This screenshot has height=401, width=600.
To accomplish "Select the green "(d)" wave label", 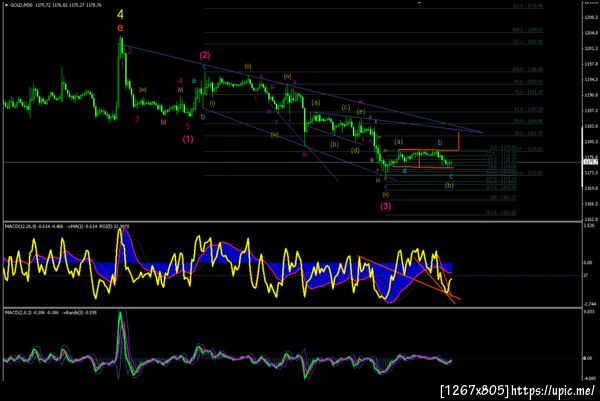I will click(x=355, y=150).
